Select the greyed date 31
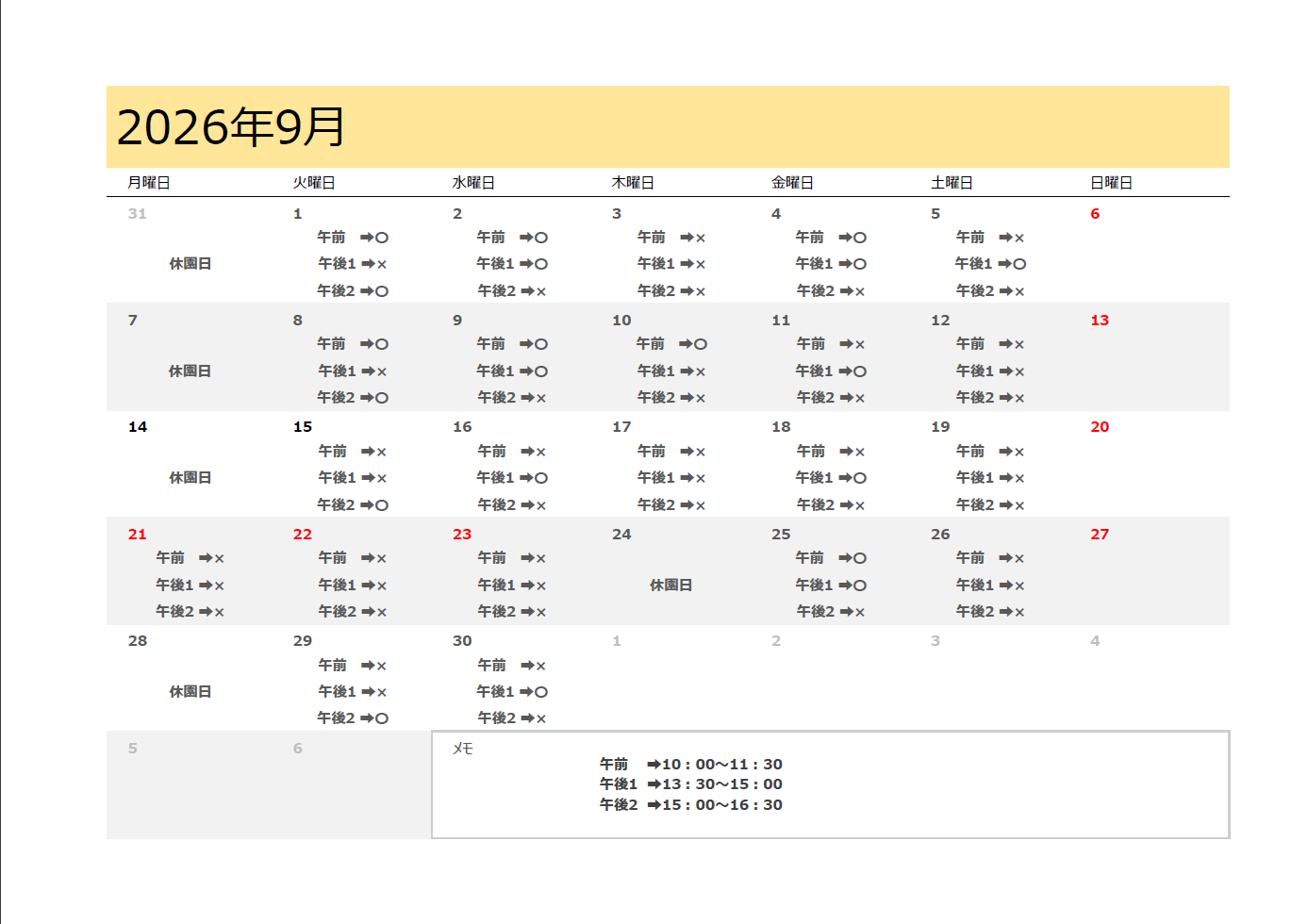This screenshot has height=924, width=1308. pos(138,214)
